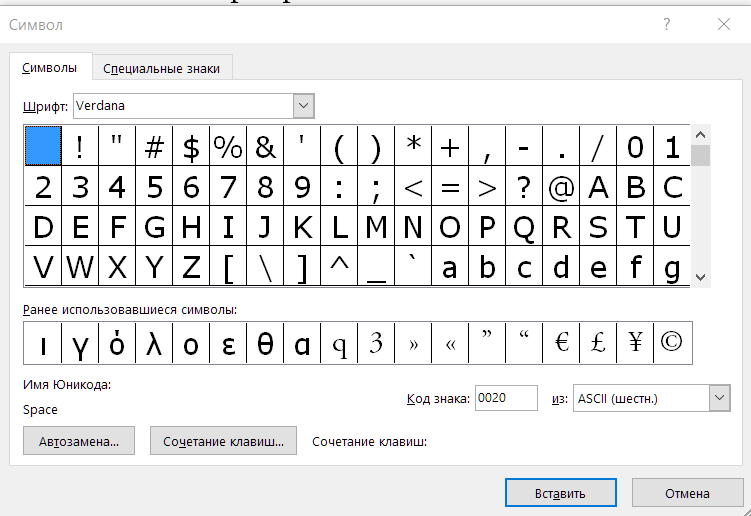Select the lowercase g symbol

672,266
